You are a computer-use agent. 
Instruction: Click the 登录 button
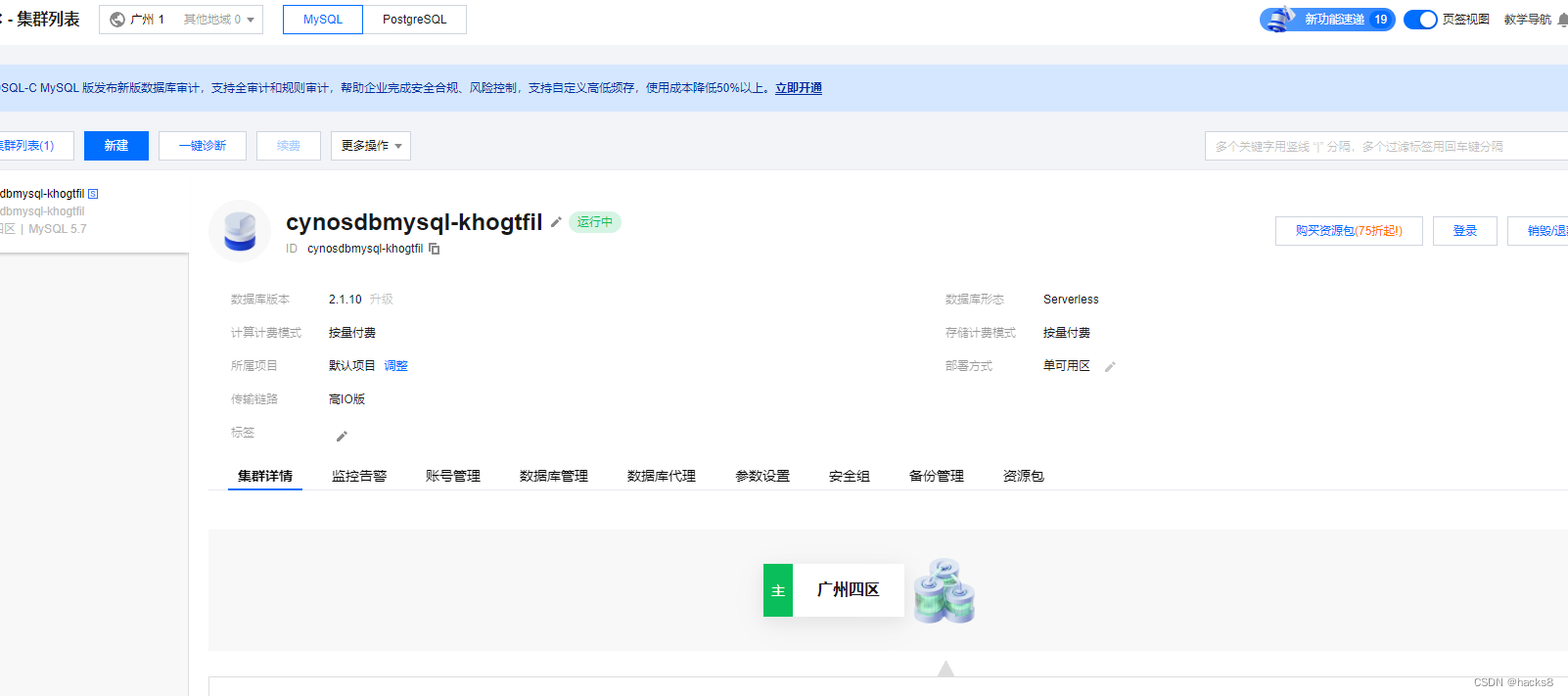coord(1465,231)
